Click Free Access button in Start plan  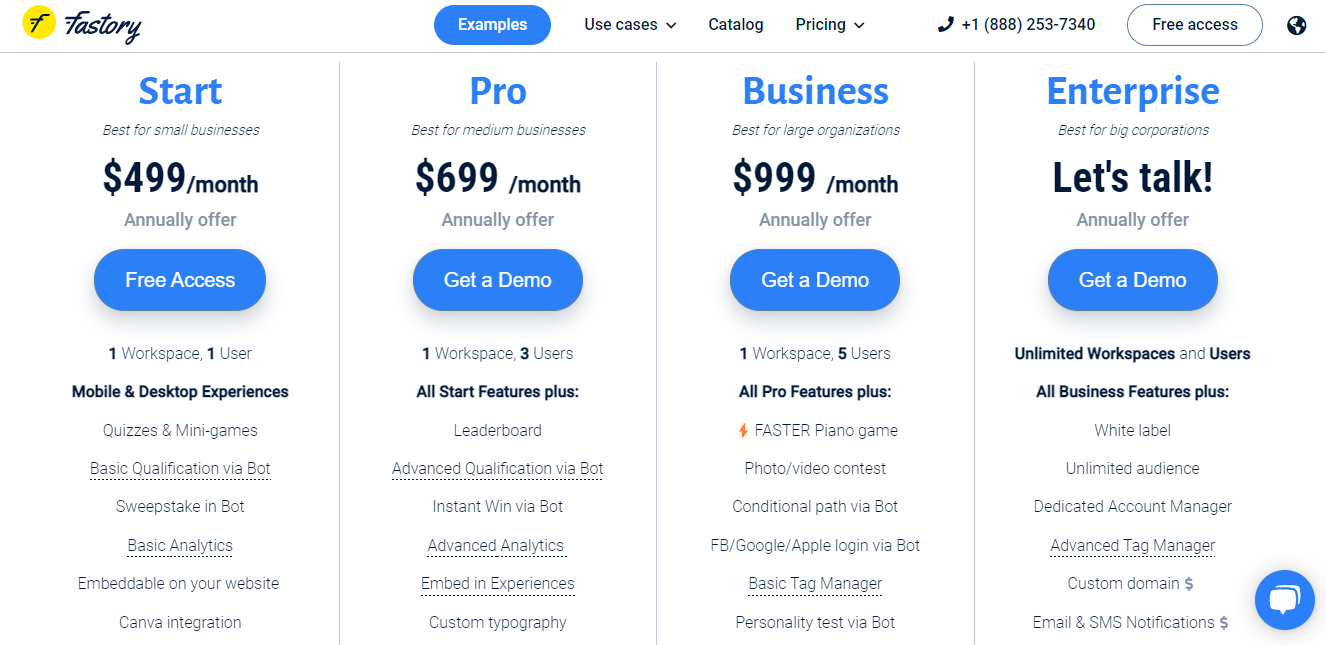(180, 280)
